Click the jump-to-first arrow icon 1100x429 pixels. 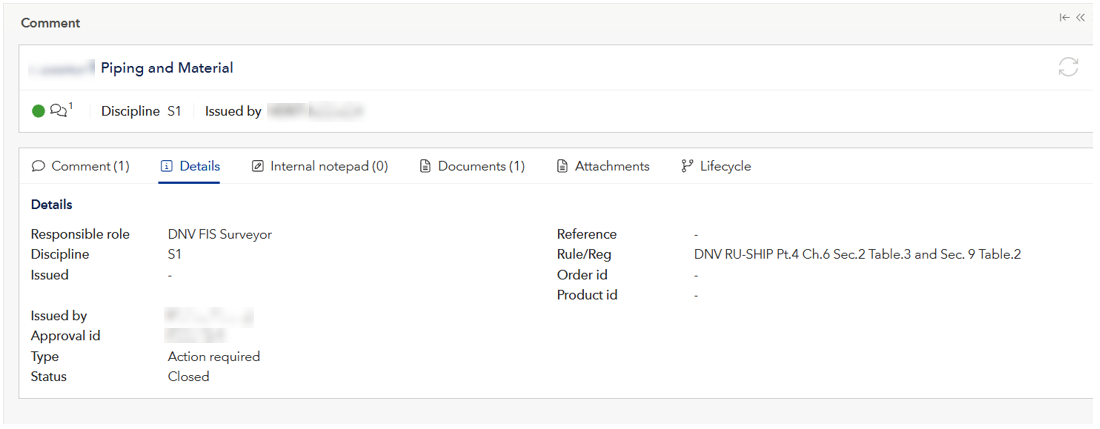[x=1064, y=17]
